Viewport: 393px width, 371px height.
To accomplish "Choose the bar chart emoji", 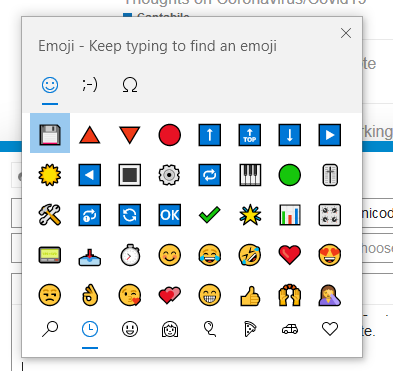I will pos(290,215).
